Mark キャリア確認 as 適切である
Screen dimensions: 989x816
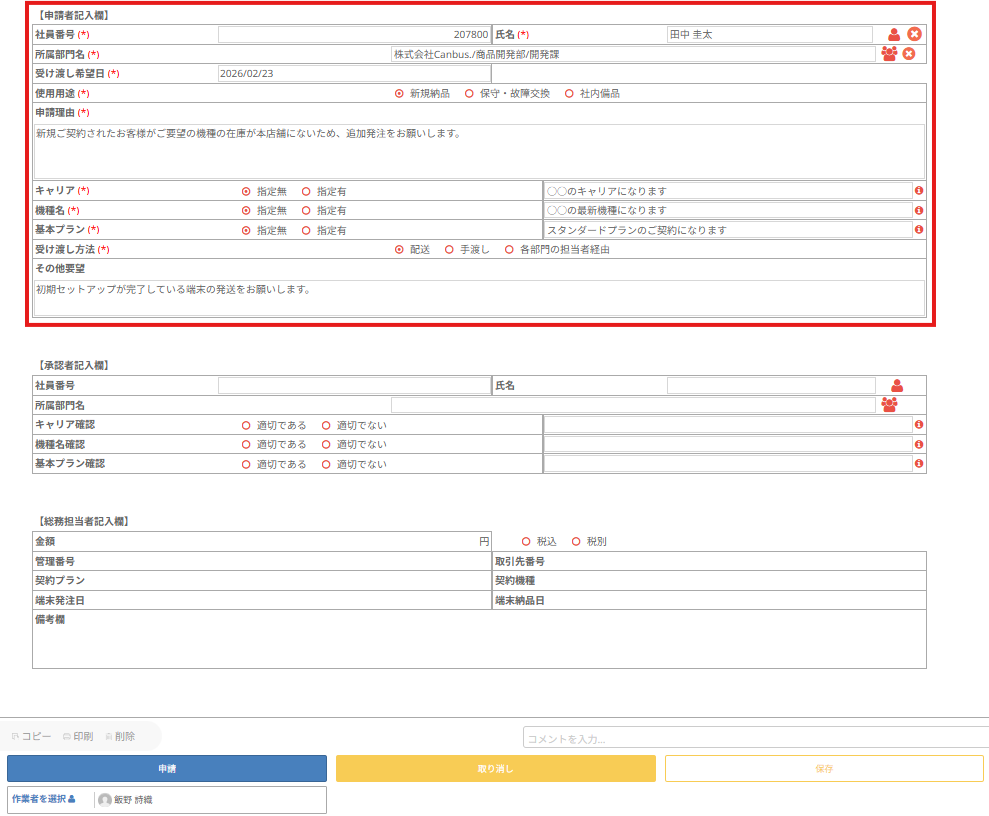coord(246,425)
